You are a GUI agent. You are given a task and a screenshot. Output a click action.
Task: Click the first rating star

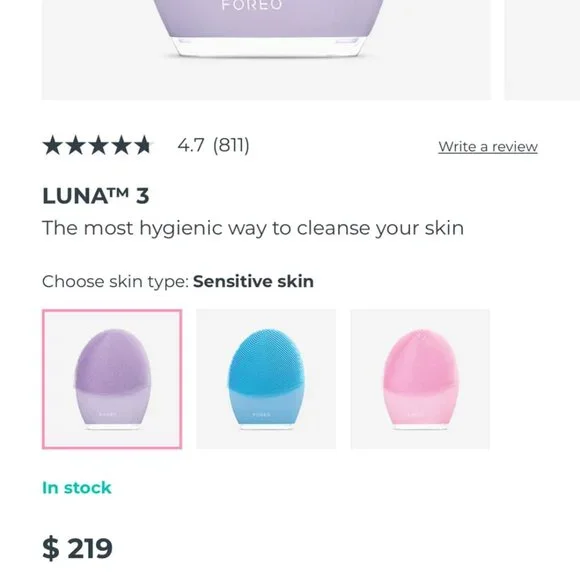point(53,145)
